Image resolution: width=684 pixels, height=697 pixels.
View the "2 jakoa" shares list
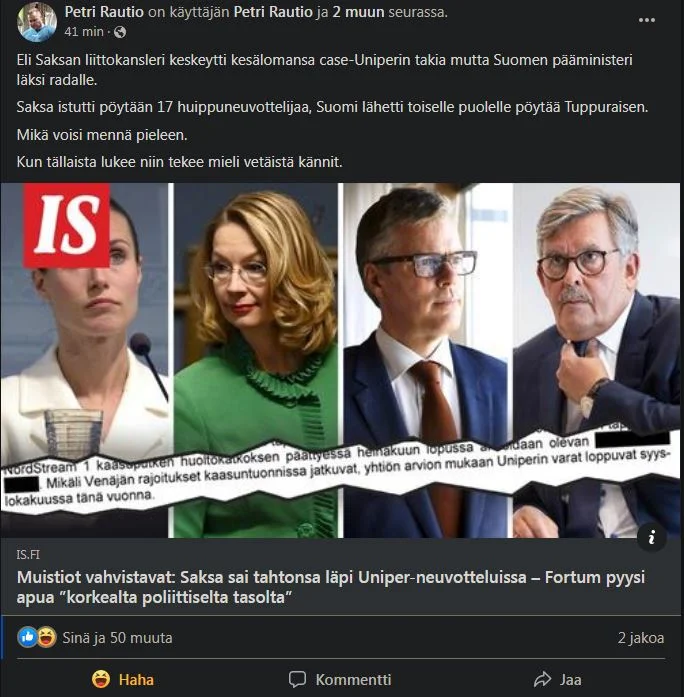[x=640, y=638]
